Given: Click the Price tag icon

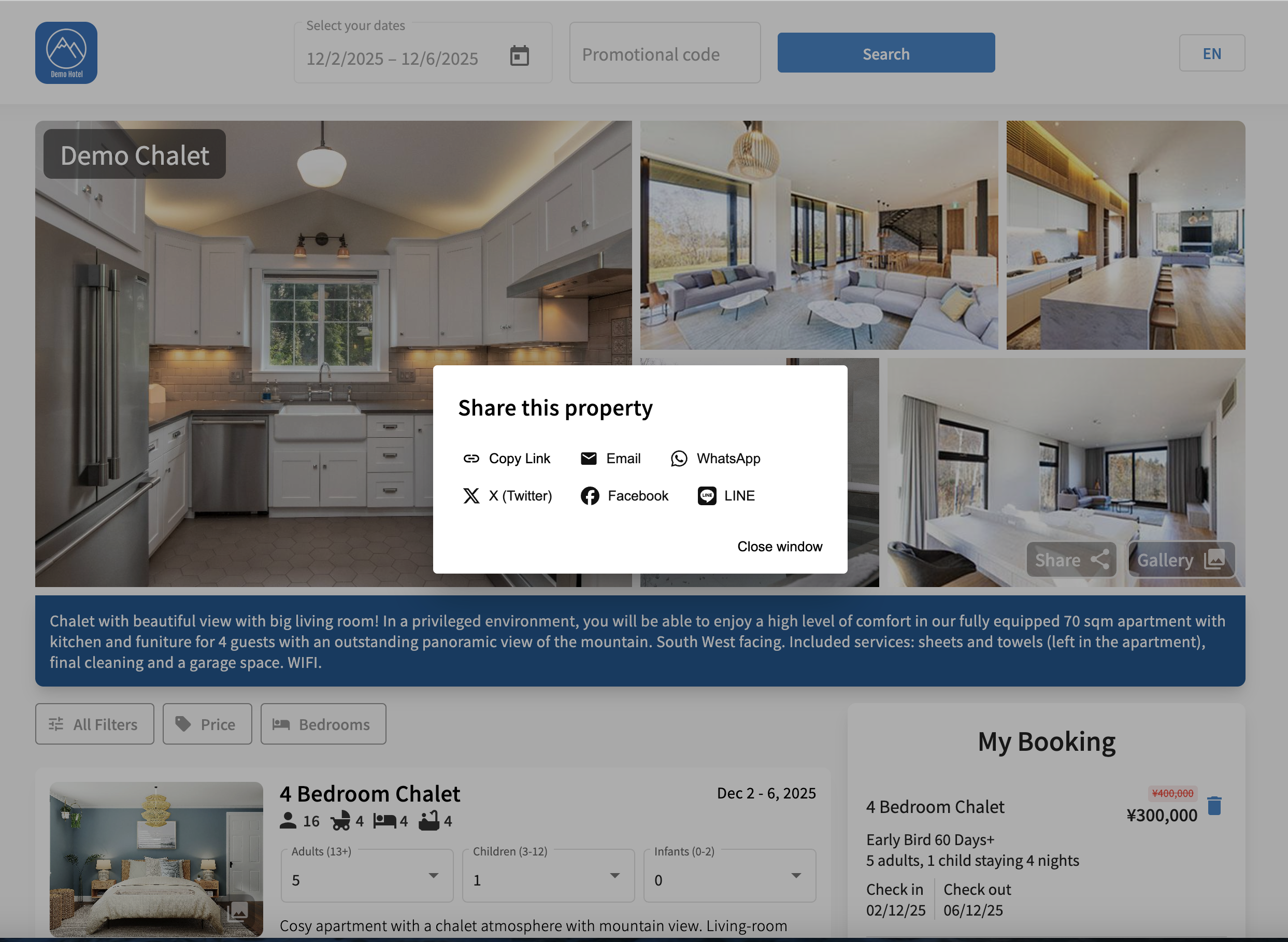Looking at the screenshot, I should [x=182, y=724].
